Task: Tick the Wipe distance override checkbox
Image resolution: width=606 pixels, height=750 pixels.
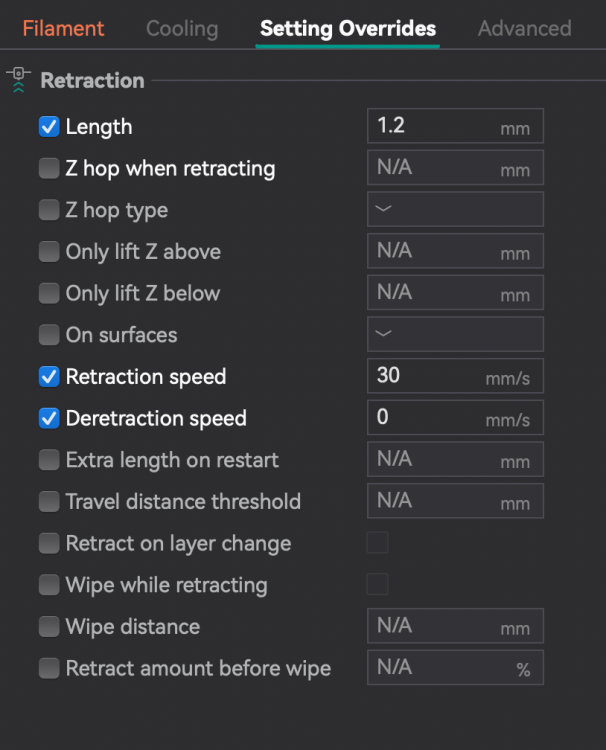Action: [49, 627]
